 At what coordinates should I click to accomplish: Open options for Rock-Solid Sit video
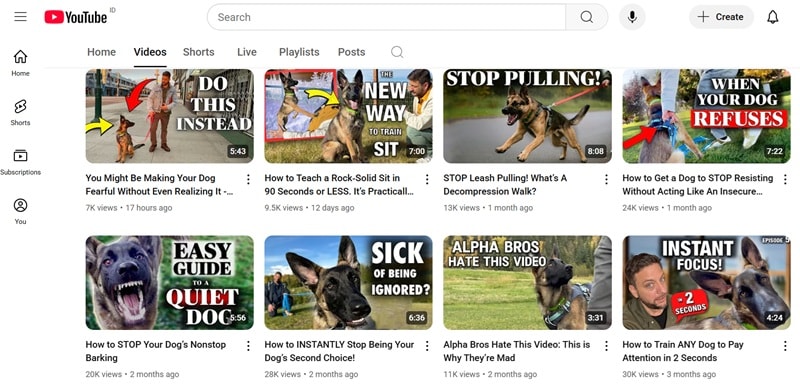[427, 179]
